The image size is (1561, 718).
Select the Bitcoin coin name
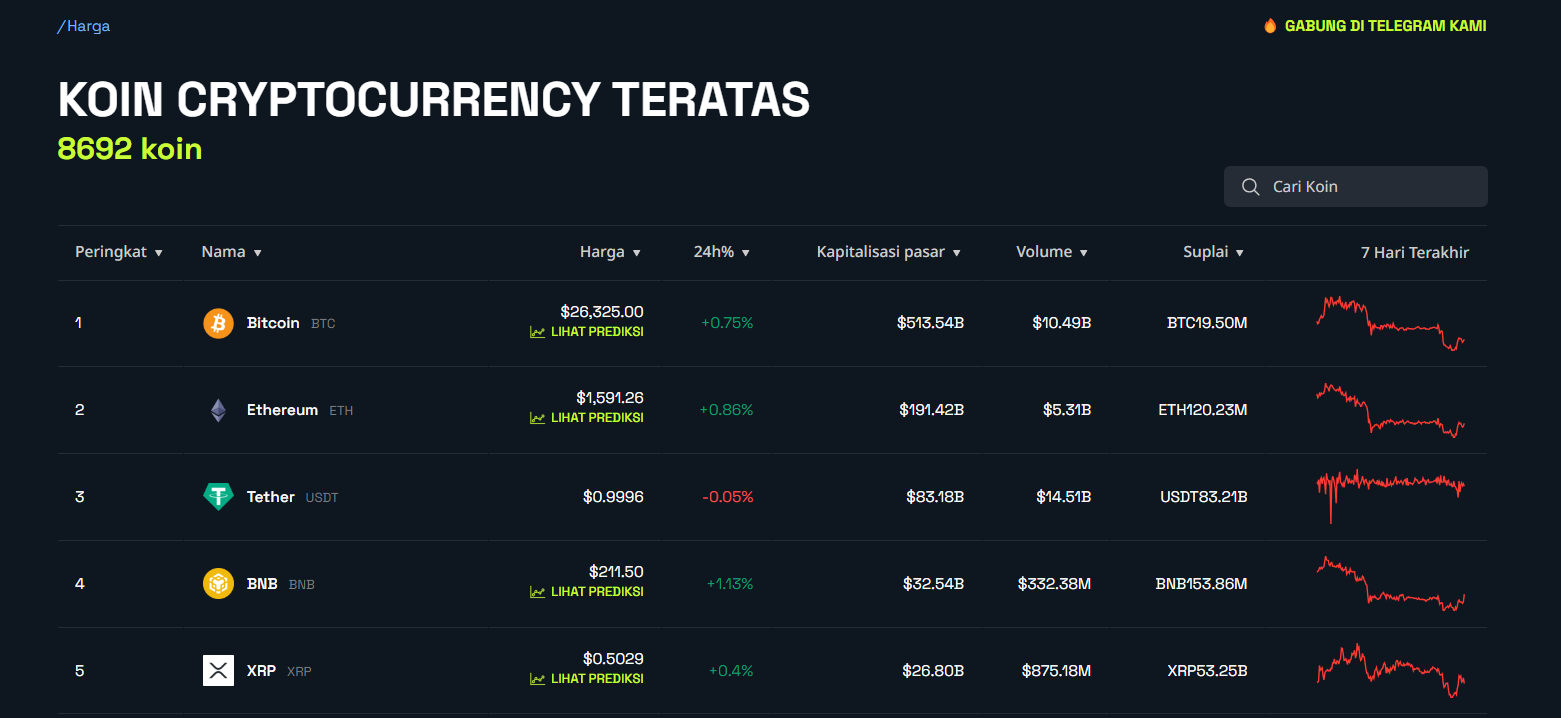[273, 323]
